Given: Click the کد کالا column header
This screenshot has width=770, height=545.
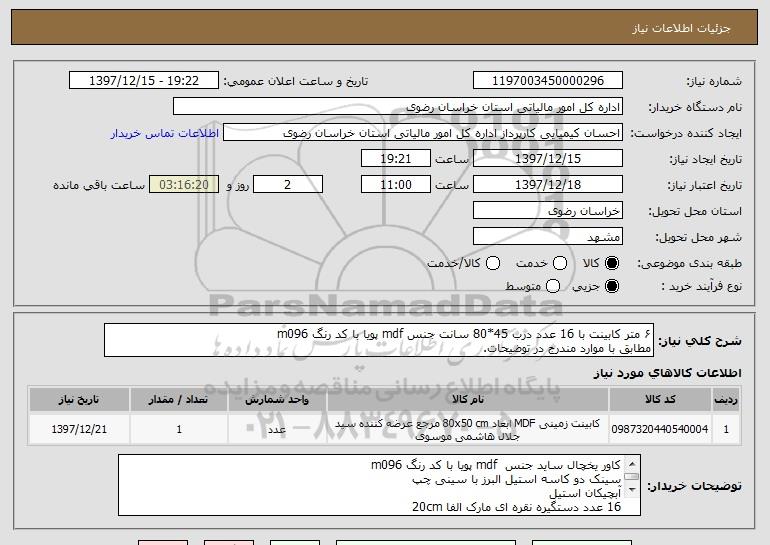Looking at the screenshot, I should 660,400.
